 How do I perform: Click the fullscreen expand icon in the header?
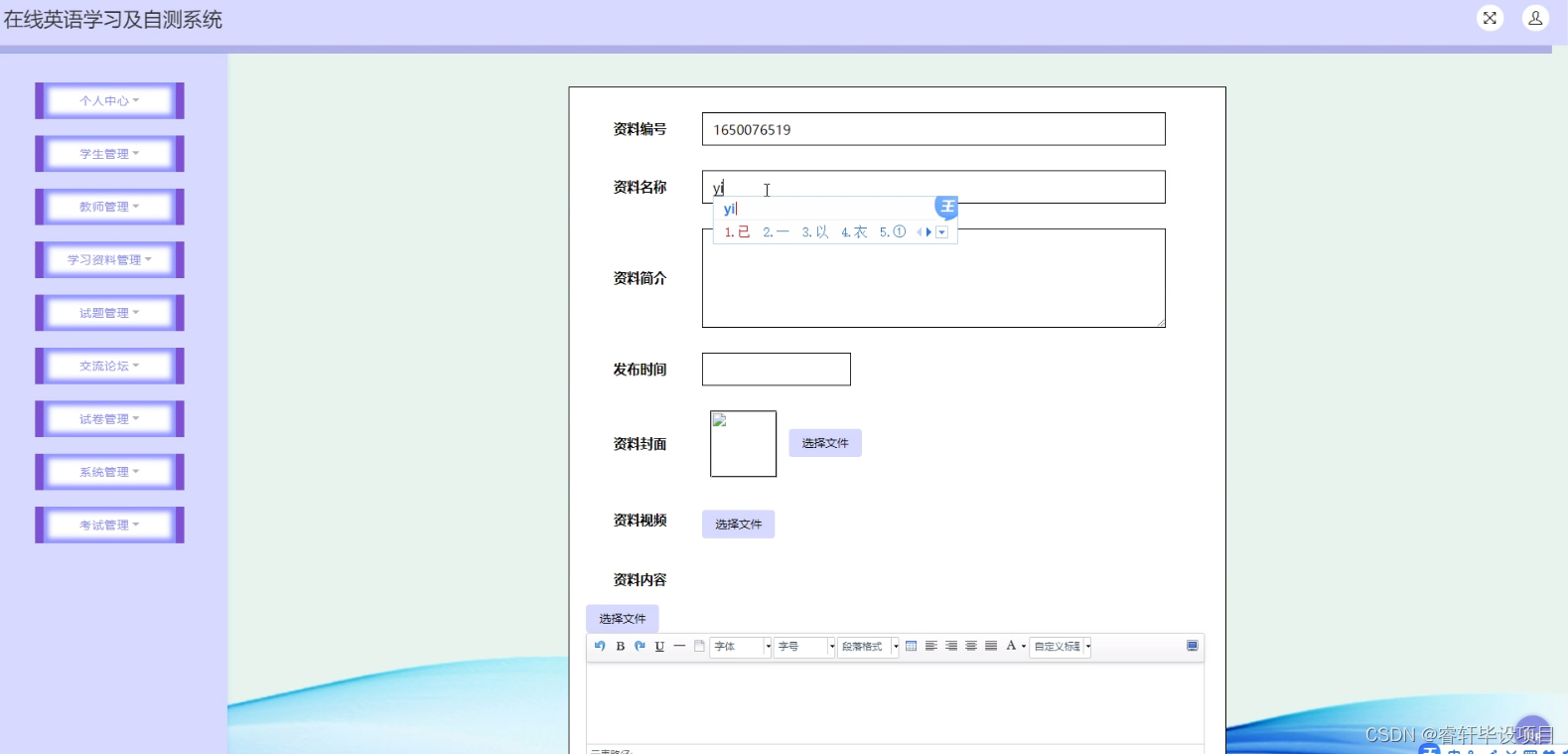coord(1490,18)
